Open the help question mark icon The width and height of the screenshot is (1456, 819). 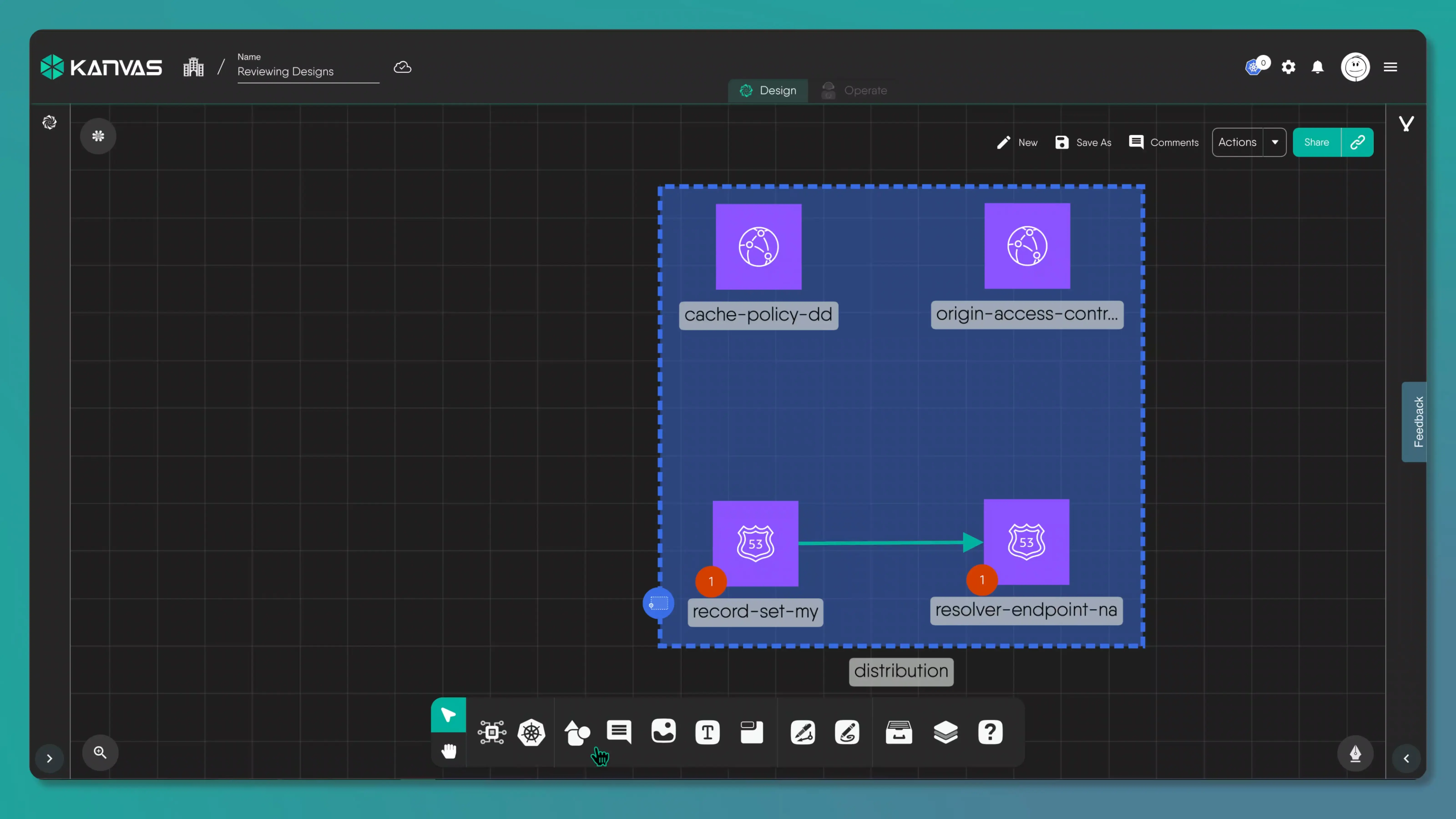pos(990,733)
